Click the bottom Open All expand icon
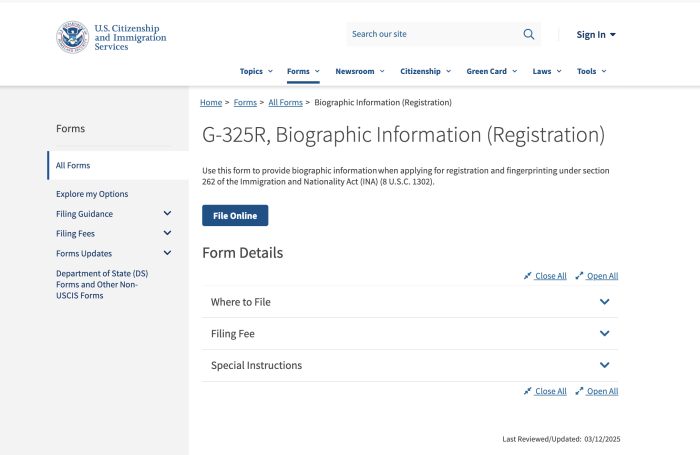This screenshot has width=700, height=455. (x=579, y=391)
